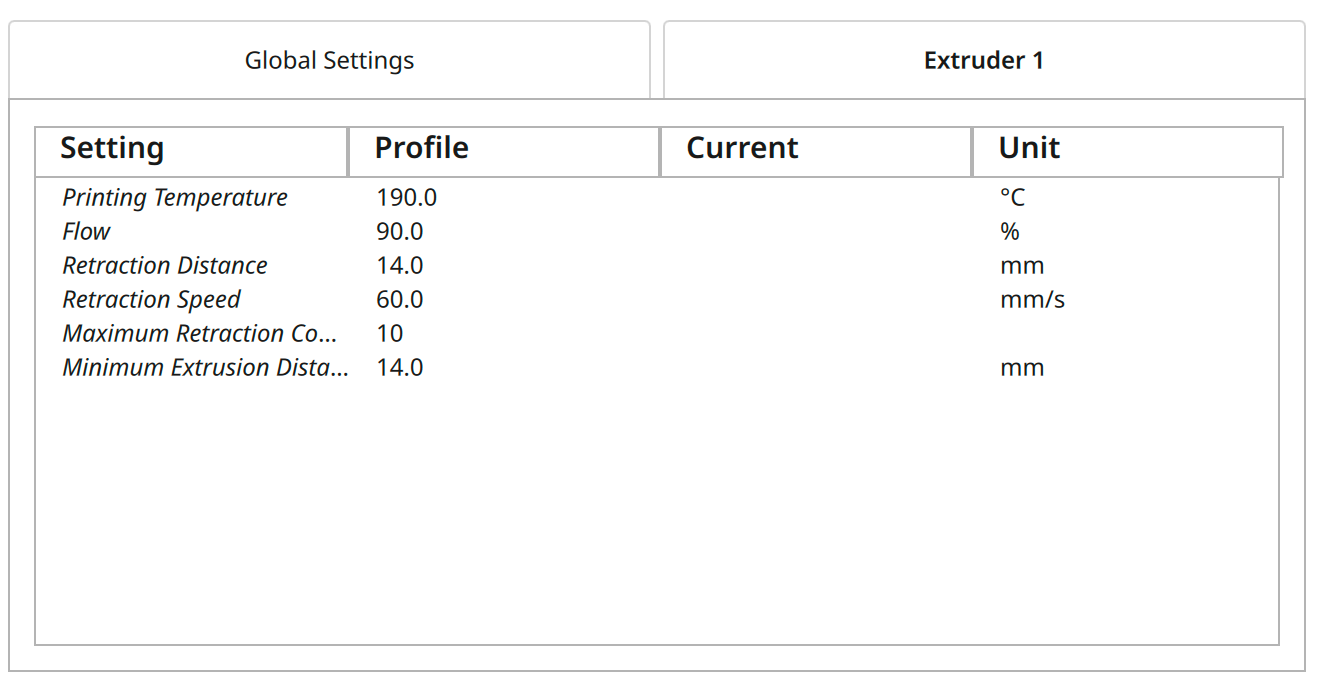Click the Setting column header
This screenshot has width=1324, height=686.
click(191, 150)
